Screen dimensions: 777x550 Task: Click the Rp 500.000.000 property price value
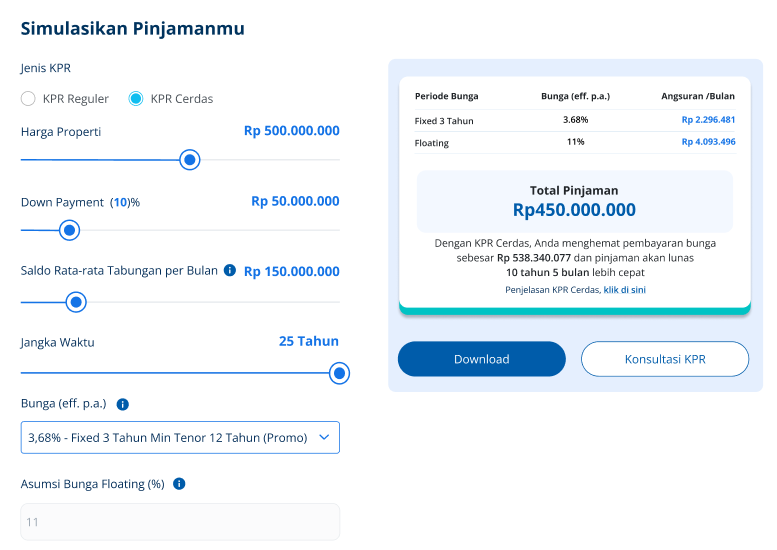(x=291, y=131)
